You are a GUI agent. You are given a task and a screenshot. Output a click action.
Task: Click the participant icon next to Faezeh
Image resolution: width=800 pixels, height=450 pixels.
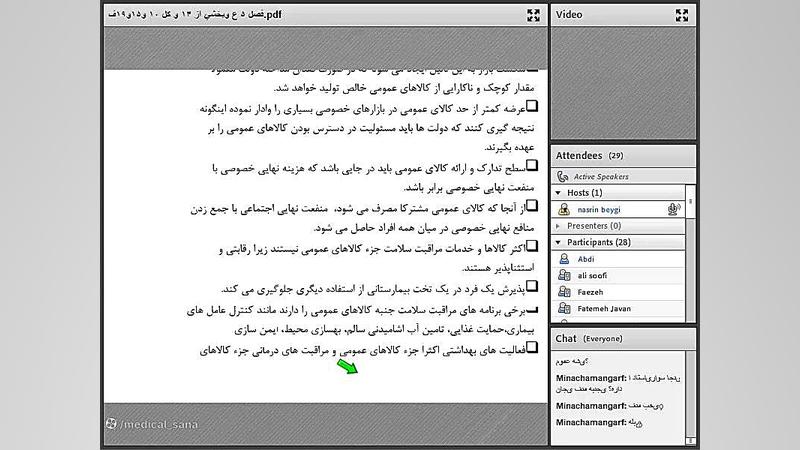[x=564, y=292]
